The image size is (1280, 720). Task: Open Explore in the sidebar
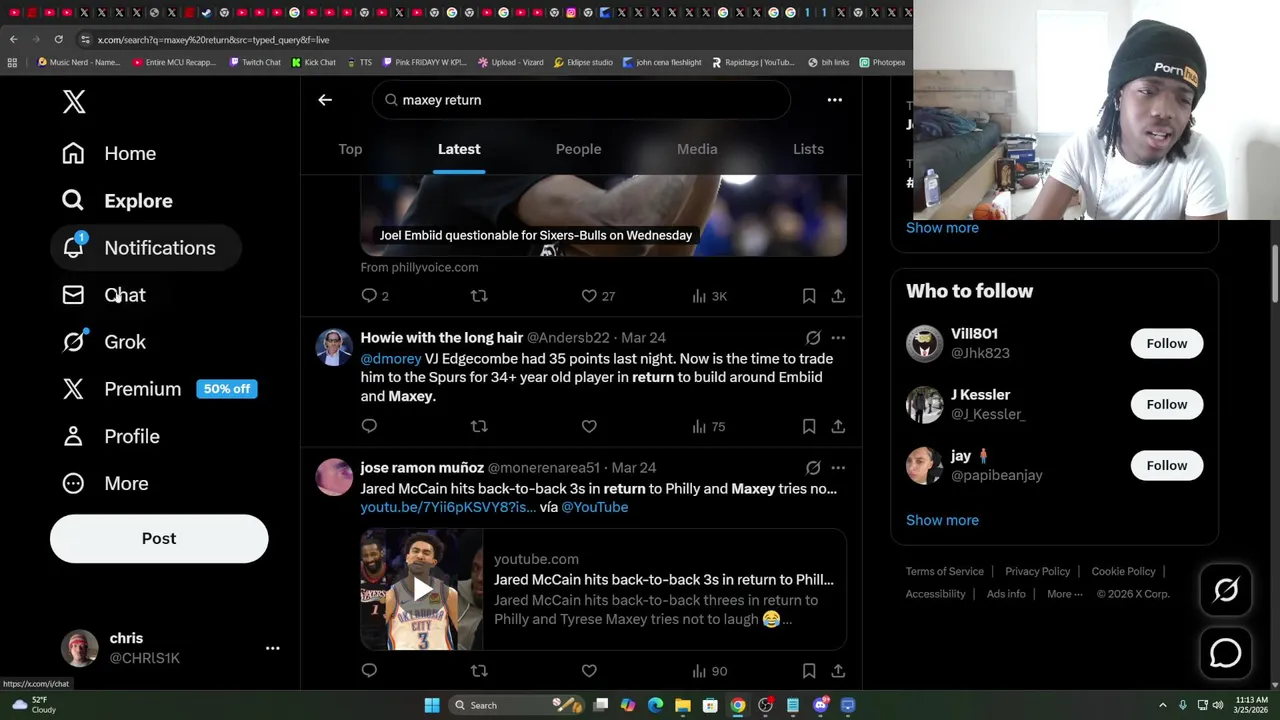[117, 200]
